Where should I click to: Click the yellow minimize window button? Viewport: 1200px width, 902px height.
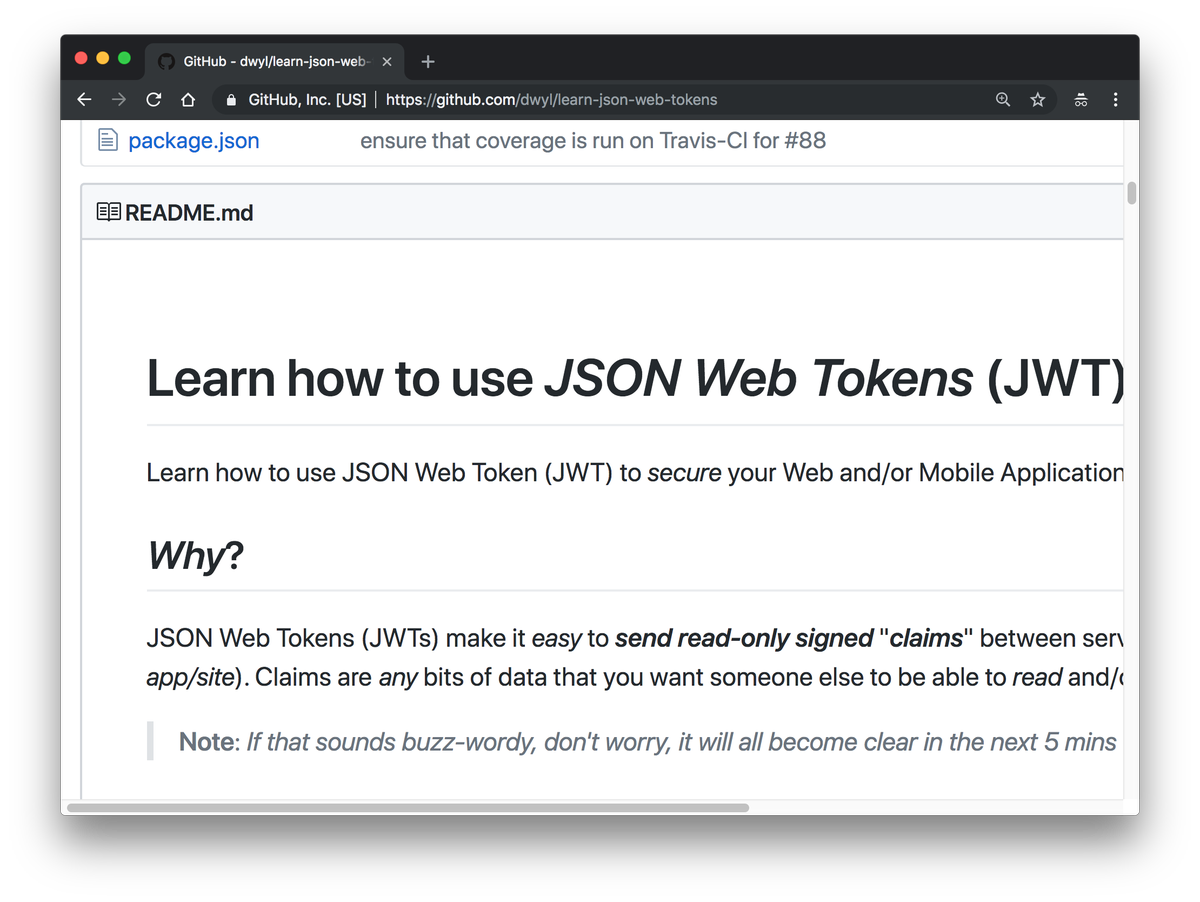tap(103, 58)
